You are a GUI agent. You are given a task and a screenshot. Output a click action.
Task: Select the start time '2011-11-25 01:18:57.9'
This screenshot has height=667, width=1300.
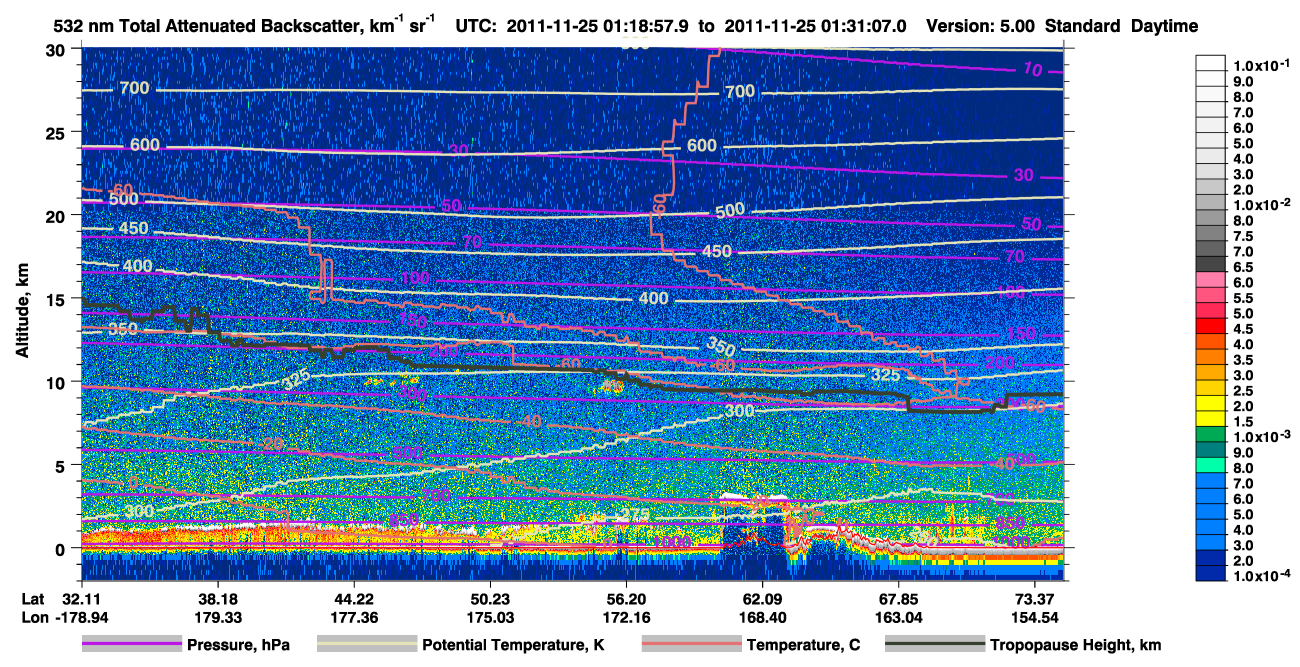click(602, 27)
